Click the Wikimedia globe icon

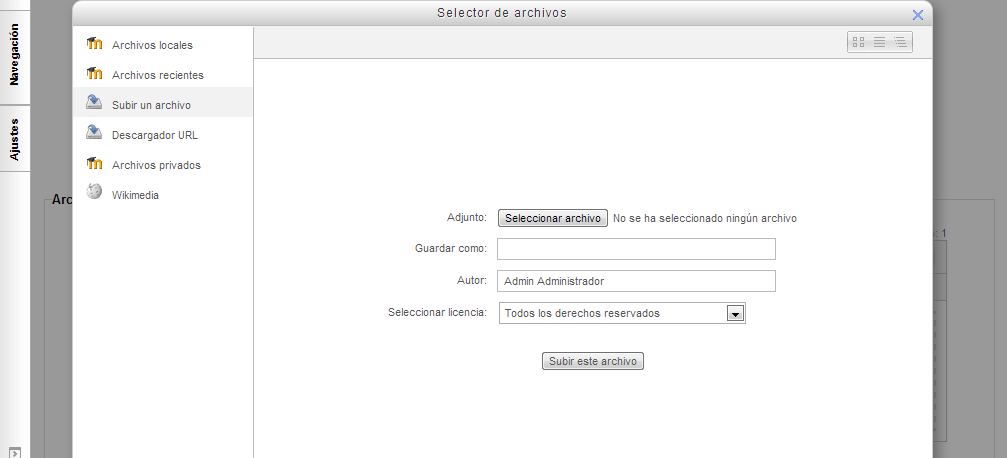pyautogui.click(x=95, y=193)
